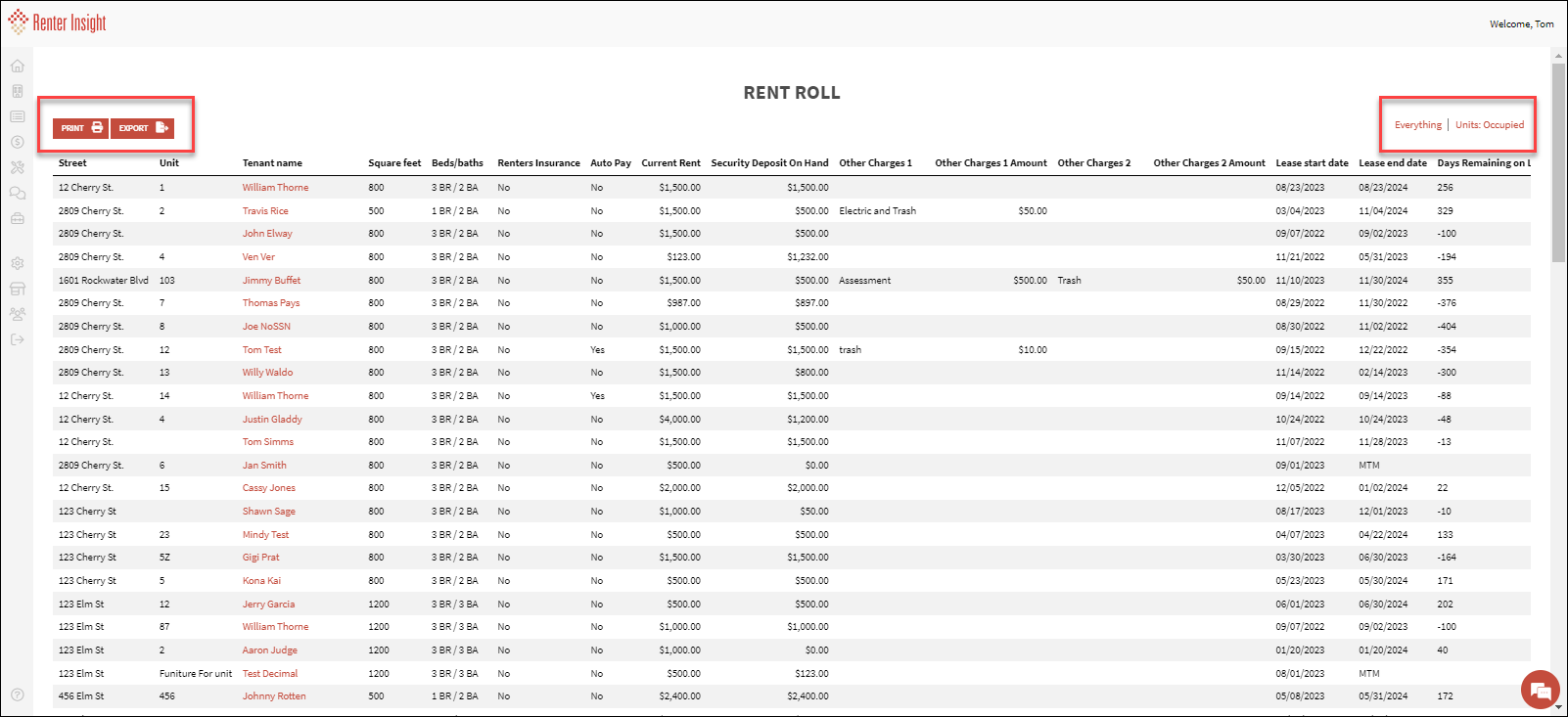Click the Renter Insight logo

click(x=58, y=22)
